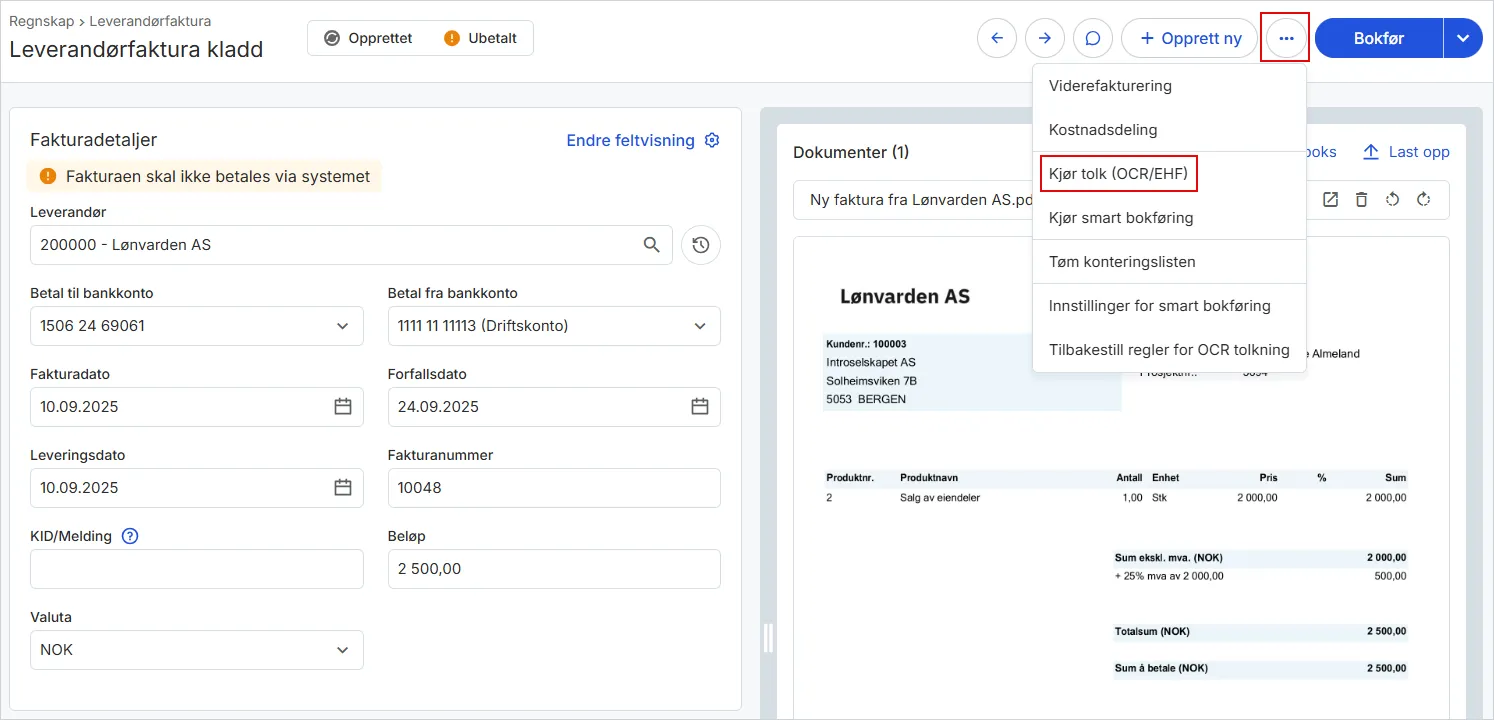Click '5053 BERGEN' in the invoice preview
Image resolution: width=1494 pixels, height=720 pixels.
[x=867, y=399]
